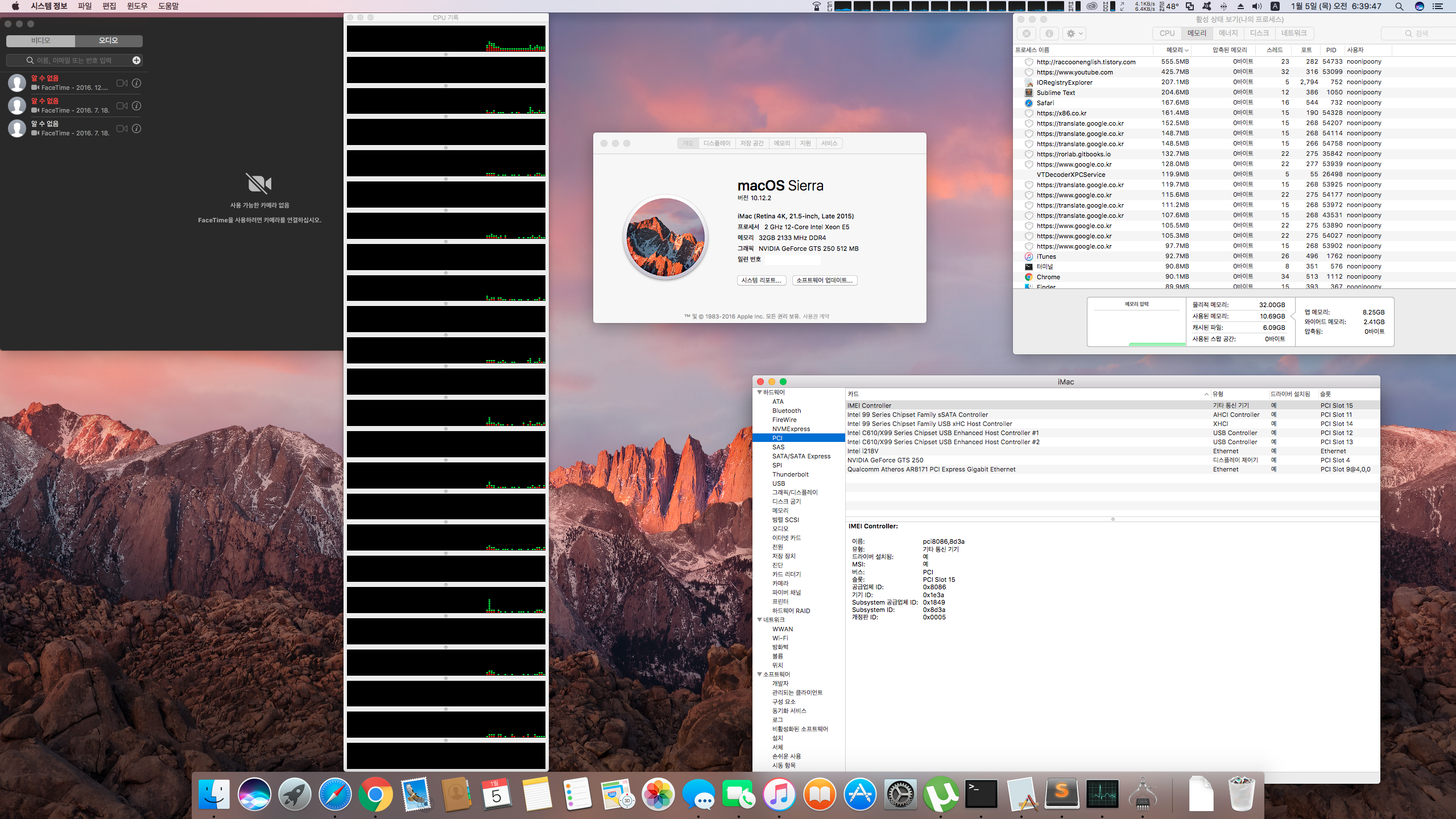
Task: Switch to 비디오 segment in FaceTime
Action: [40, 41]
